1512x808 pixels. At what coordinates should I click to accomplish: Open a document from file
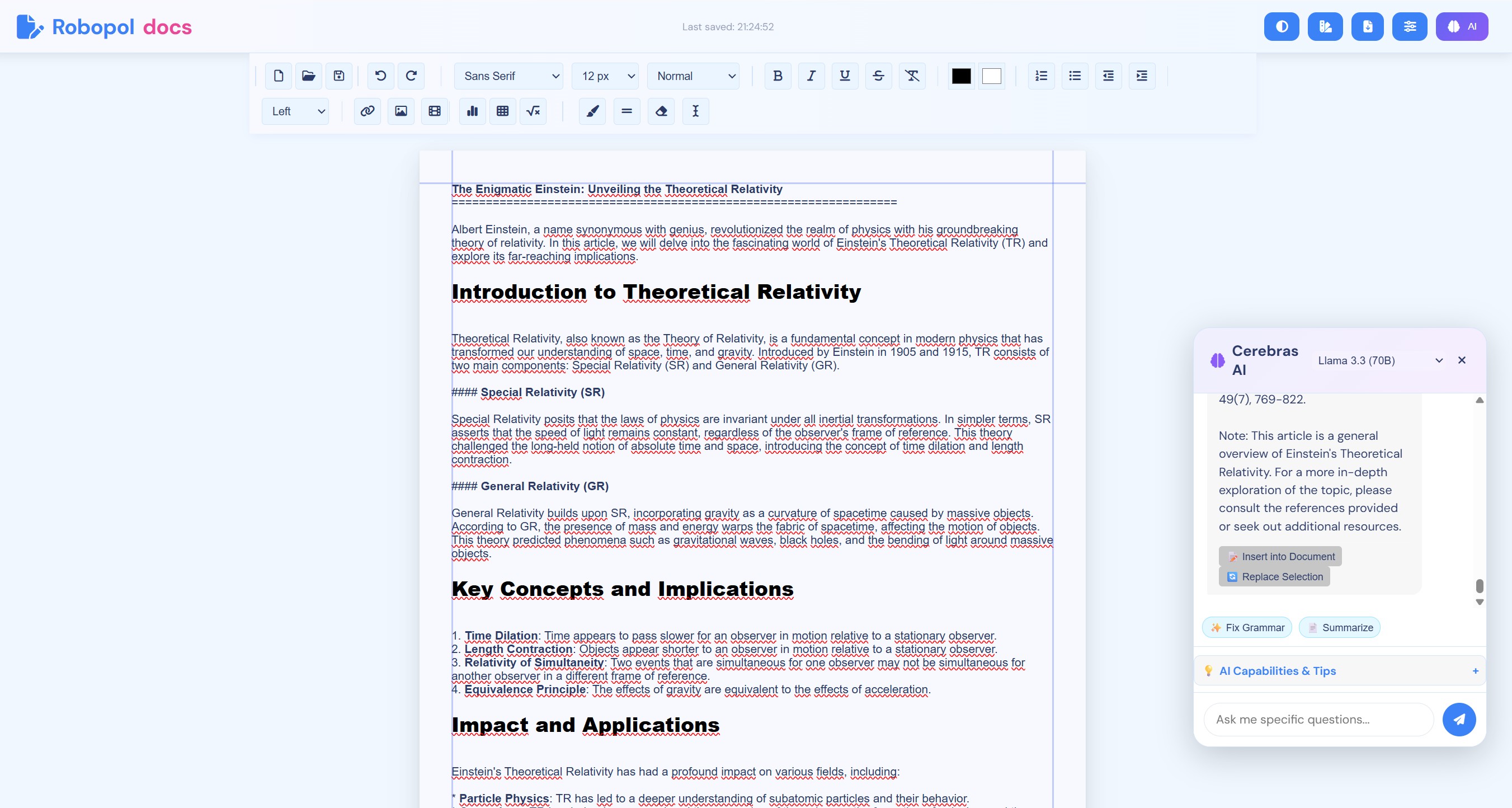(x=308, y=76)
